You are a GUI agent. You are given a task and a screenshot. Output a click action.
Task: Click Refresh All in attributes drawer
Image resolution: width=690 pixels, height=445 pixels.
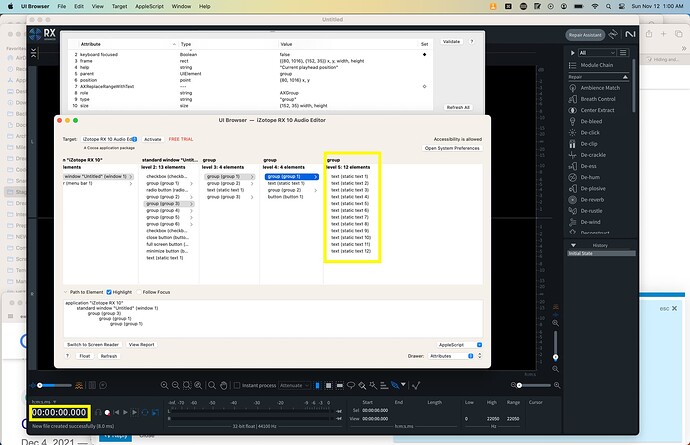458,107
